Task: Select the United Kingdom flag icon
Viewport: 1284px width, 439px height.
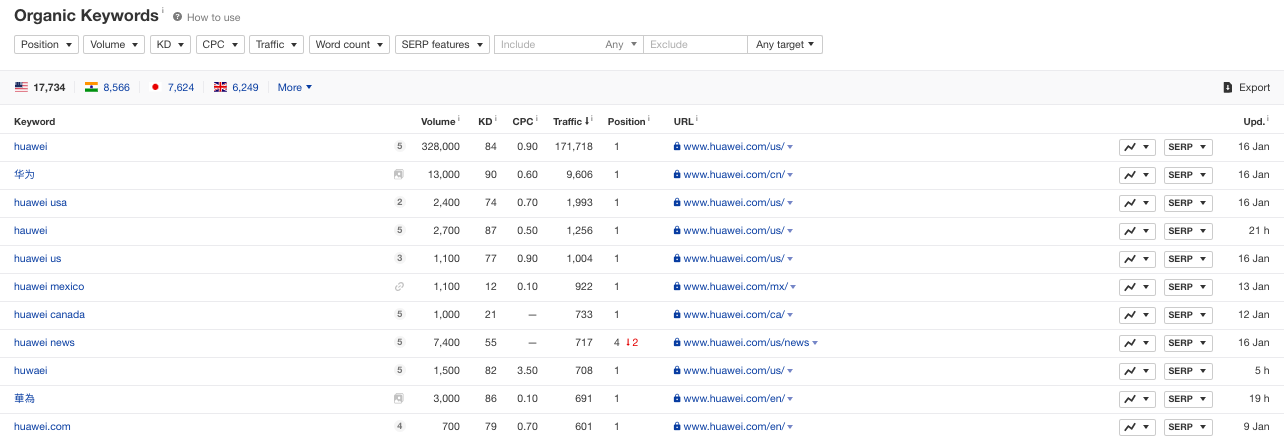Action: pos(221,88)
